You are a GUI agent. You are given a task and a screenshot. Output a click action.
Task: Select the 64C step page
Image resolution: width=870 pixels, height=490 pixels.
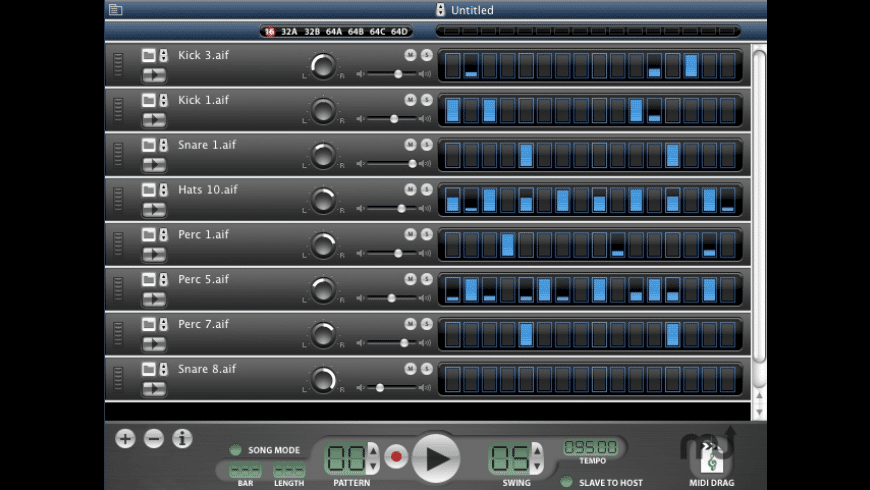(x=377, y=32)
